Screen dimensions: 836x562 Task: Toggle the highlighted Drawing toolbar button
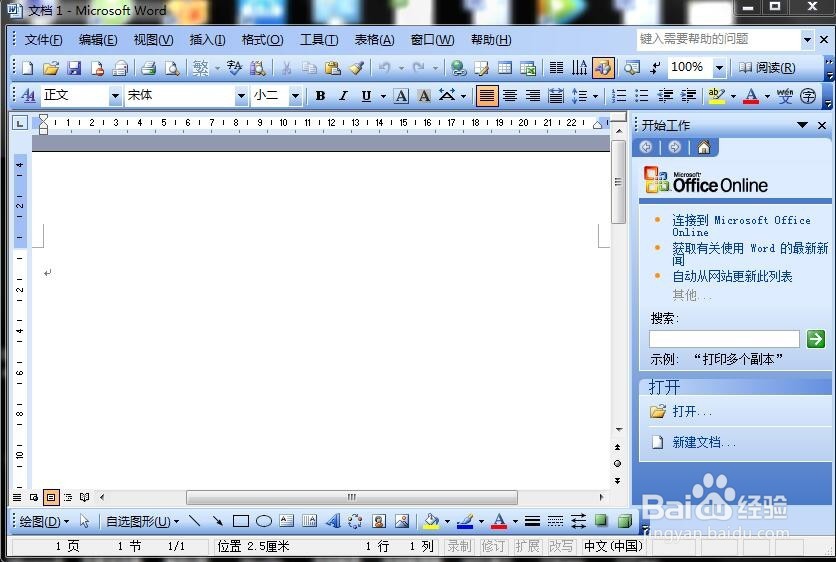(x=603, y=68)
